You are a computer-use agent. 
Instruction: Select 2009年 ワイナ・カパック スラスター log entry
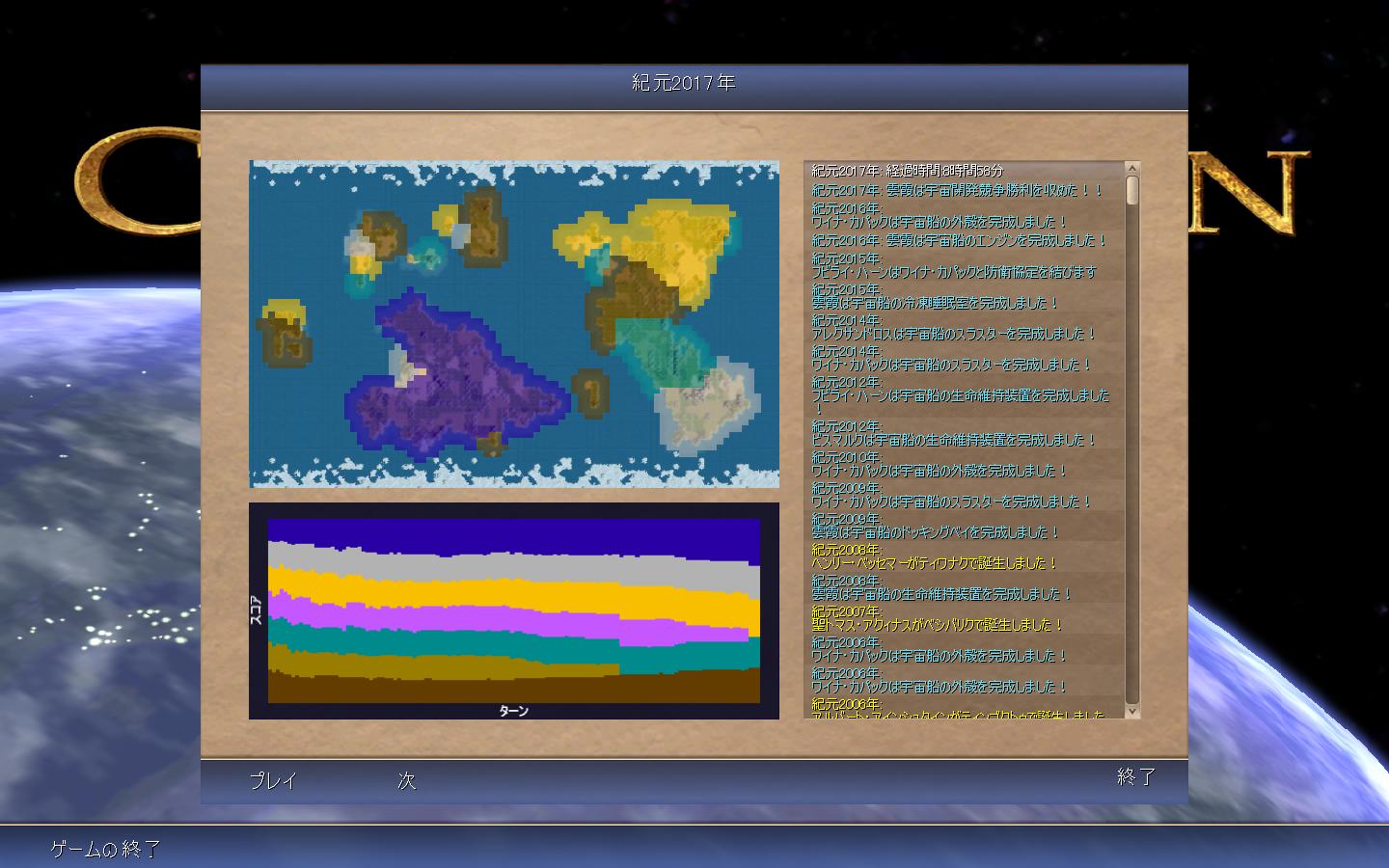click(x=965, y=495)
